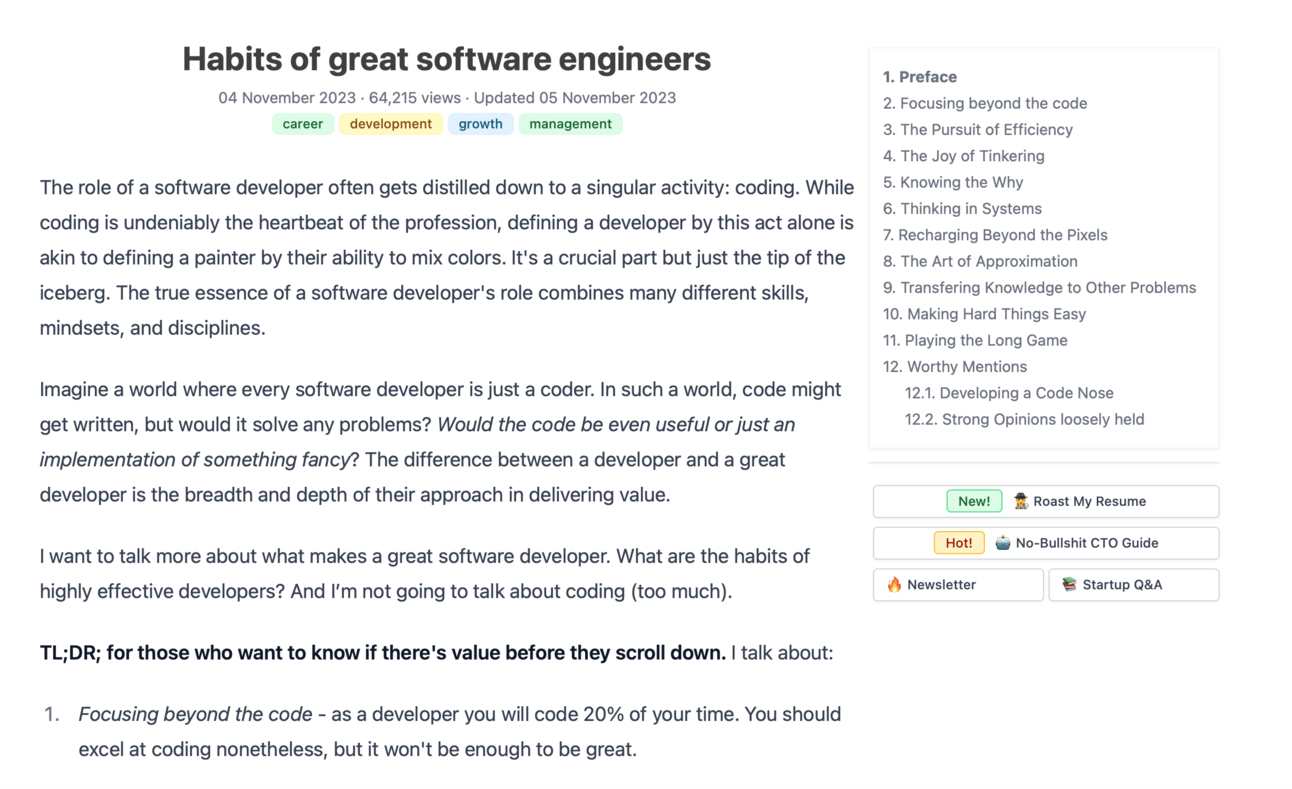Go to the "Worthy Mentions" section
The width and height of the screenshot is (1292, 789).
[955, 367]
